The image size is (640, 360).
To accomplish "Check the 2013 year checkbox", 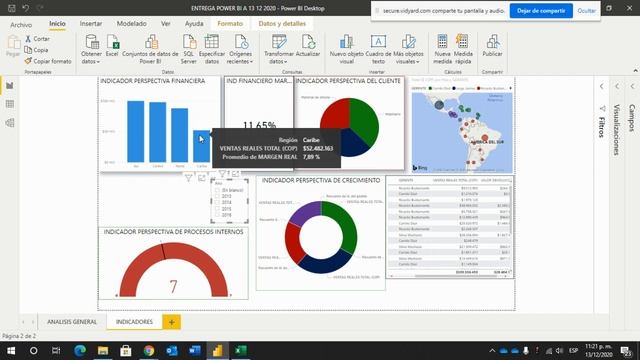I will [218, 196].
